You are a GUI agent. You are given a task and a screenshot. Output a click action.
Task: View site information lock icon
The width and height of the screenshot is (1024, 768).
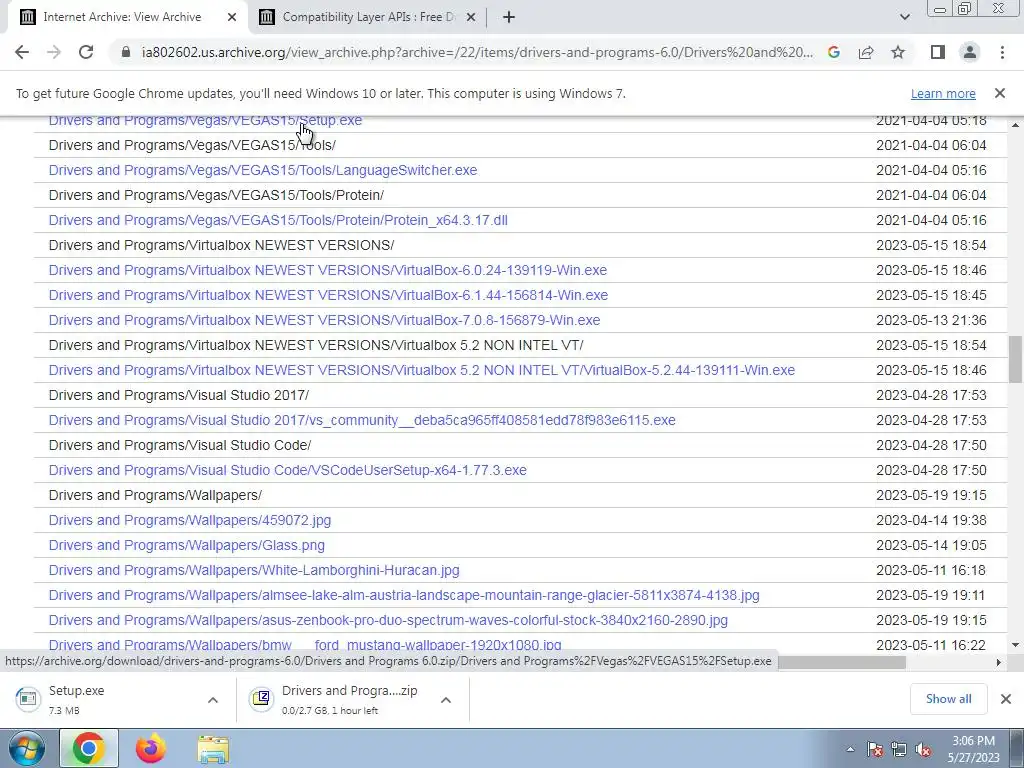[x=126, y=52]
